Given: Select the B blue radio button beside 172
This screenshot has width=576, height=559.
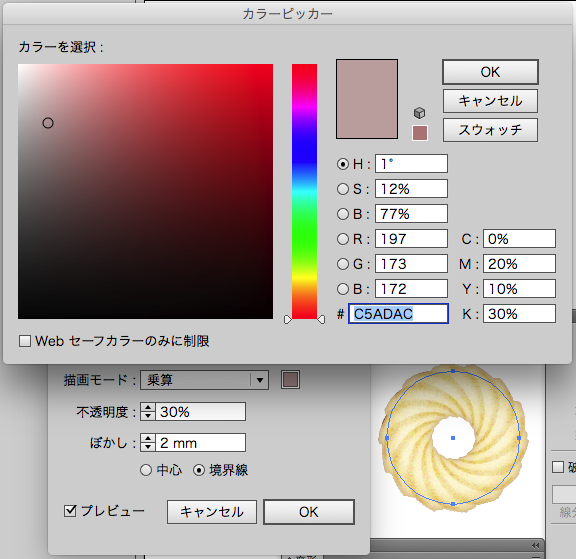Looking at the screenshot, I should coord(343,289).
